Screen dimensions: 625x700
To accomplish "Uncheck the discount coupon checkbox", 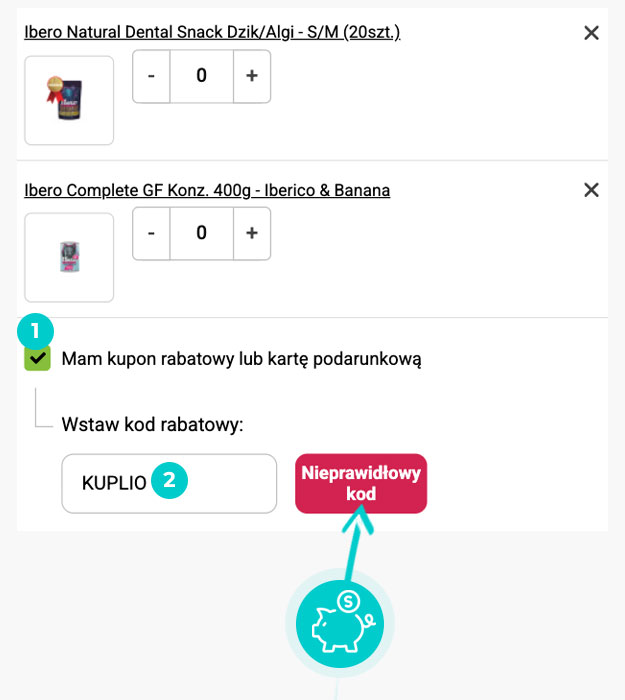I will coord(37,358).
